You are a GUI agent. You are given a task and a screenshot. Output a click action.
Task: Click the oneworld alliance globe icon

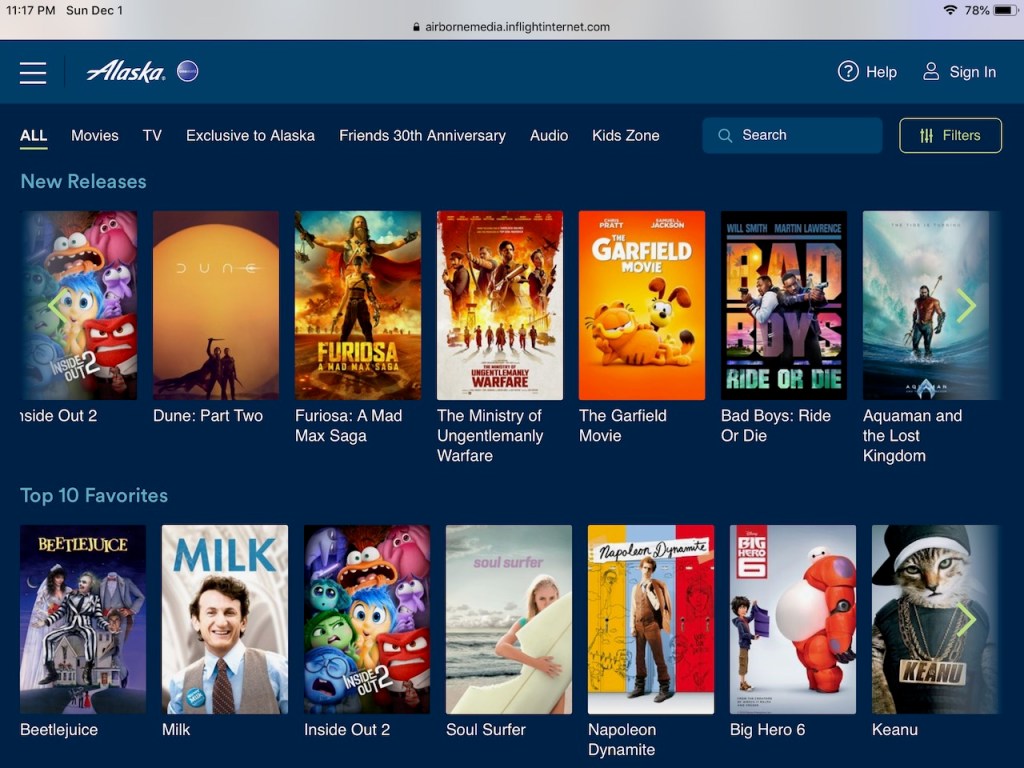point(187,71)
